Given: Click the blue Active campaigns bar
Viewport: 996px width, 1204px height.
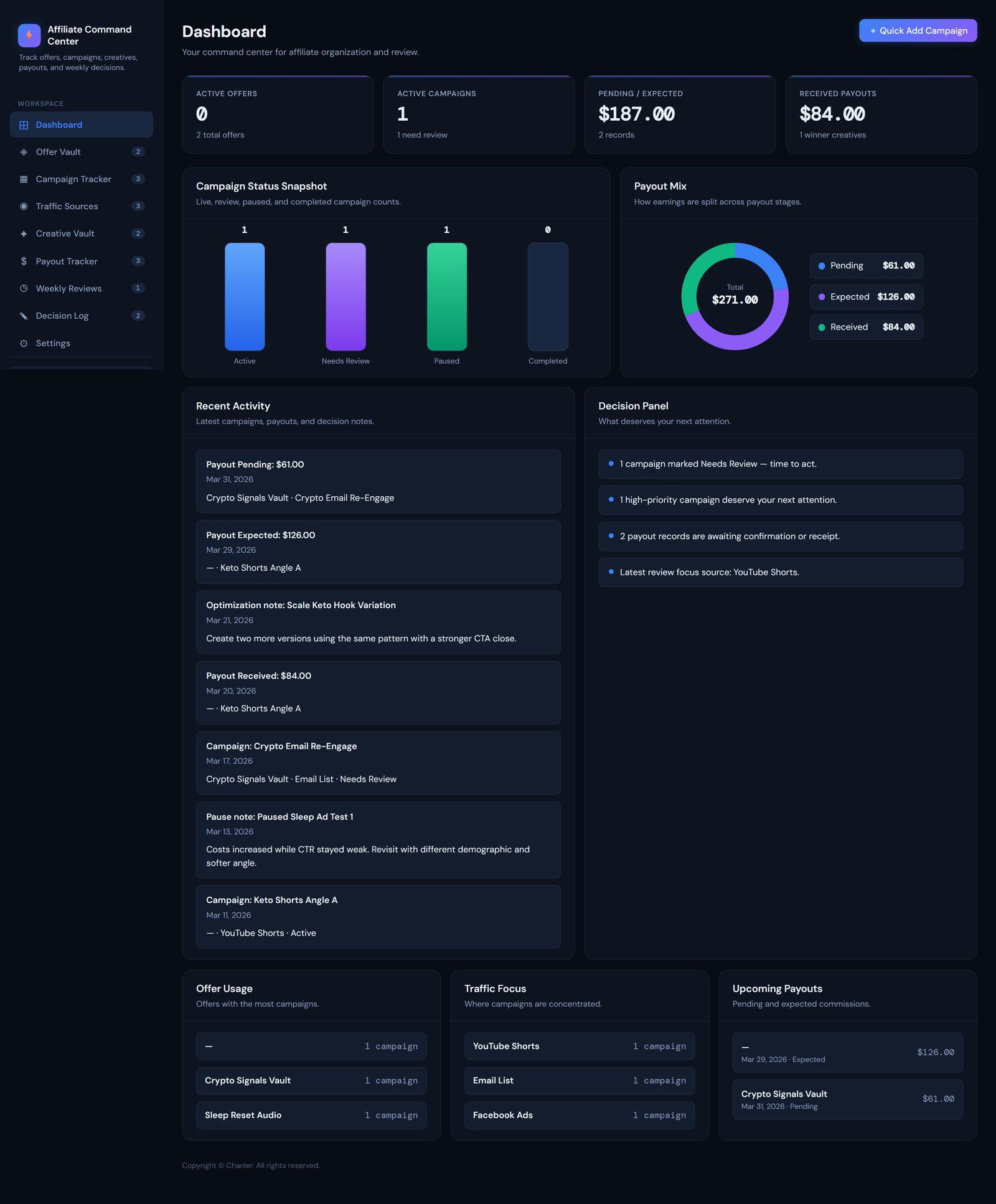Looking at the screenshot, I should tap(245, 297).
